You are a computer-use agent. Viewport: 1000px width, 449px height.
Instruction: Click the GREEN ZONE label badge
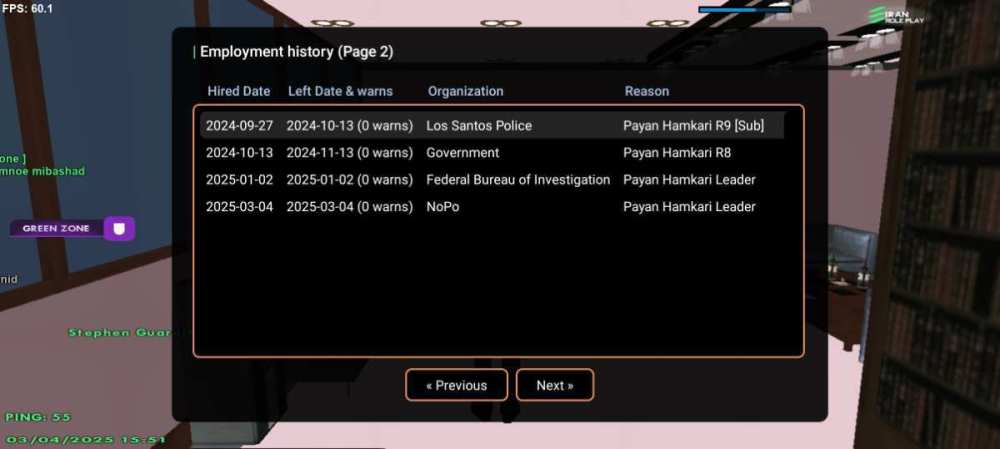tap(56, 228)
